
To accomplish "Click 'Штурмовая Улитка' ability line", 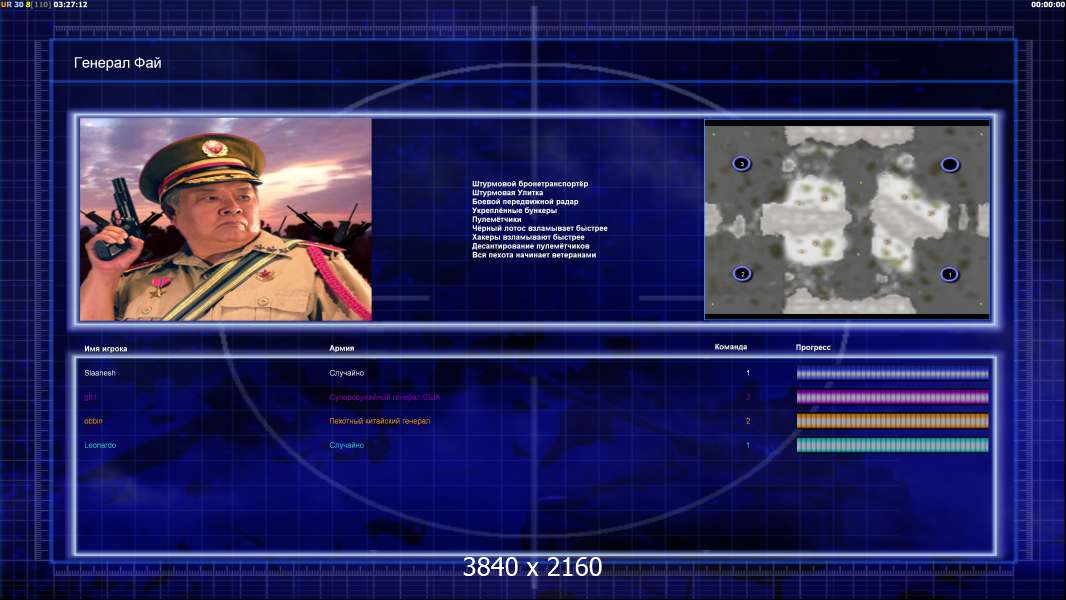I will tap(507, 192).
